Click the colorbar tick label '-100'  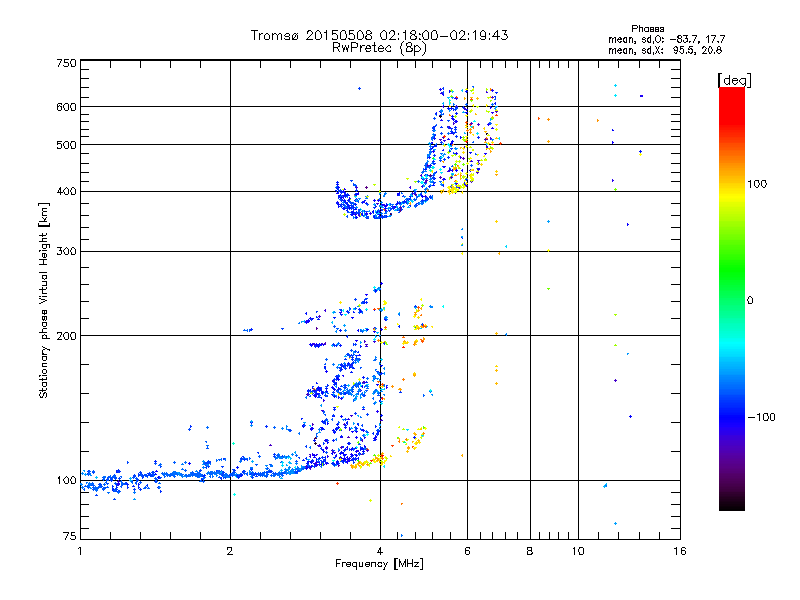(761, 417)
